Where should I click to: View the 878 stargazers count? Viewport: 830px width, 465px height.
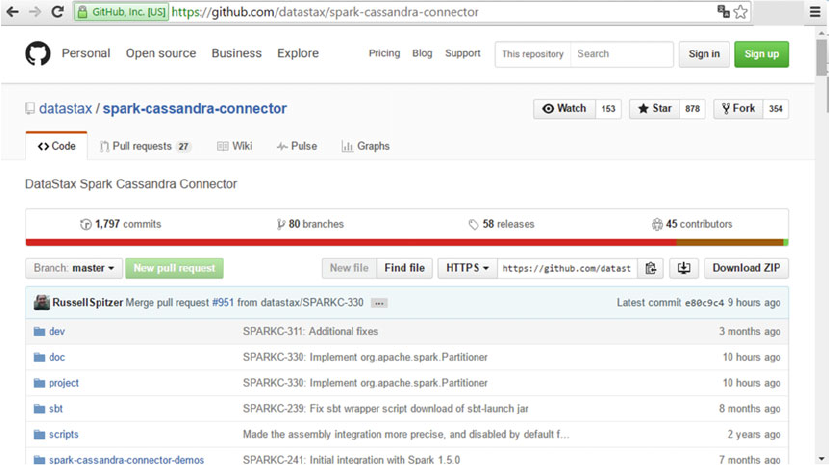(692, 109)
